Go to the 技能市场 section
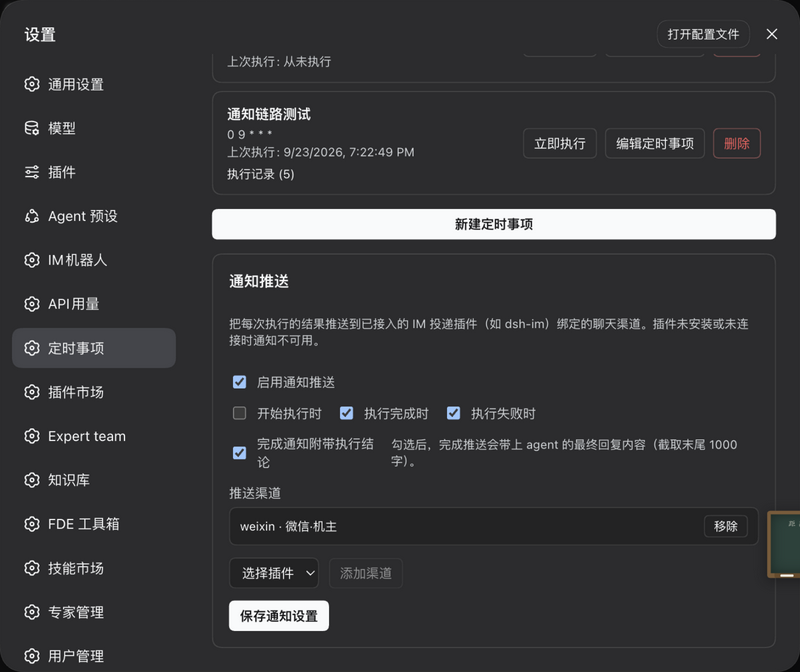 tap(94, 568)
